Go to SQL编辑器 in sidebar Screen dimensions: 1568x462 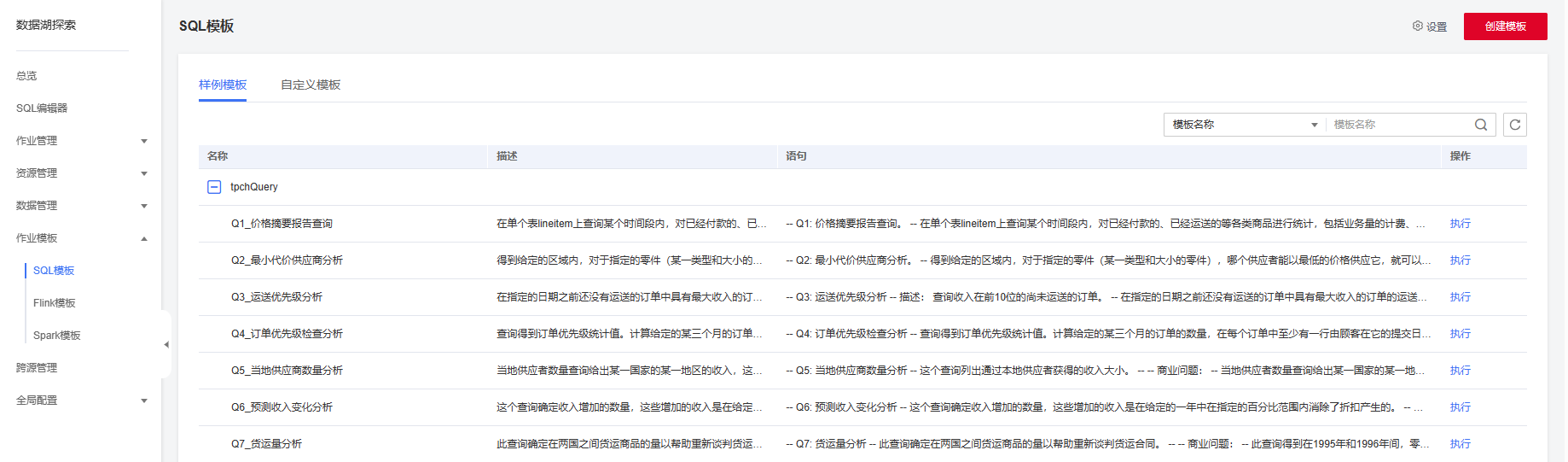[42, 108]
